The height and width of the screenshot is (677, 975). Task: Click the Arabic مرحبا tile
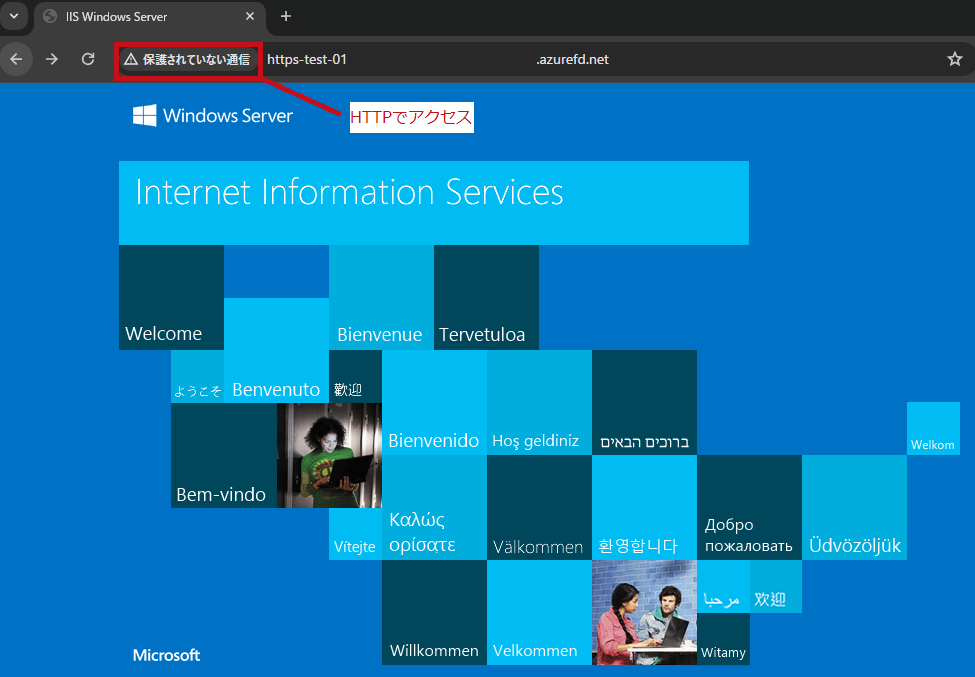(723, 586)
